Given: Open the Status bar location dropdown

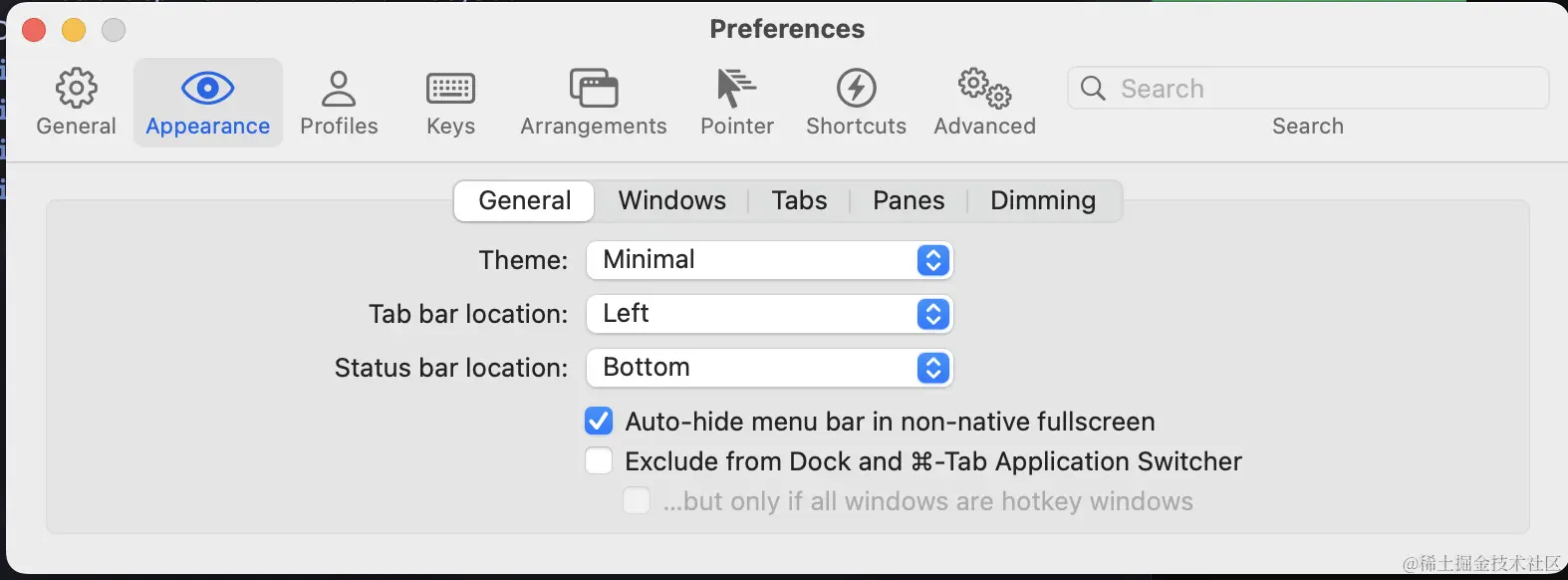Looking at the screenshot, I should [x=769, y=368].
